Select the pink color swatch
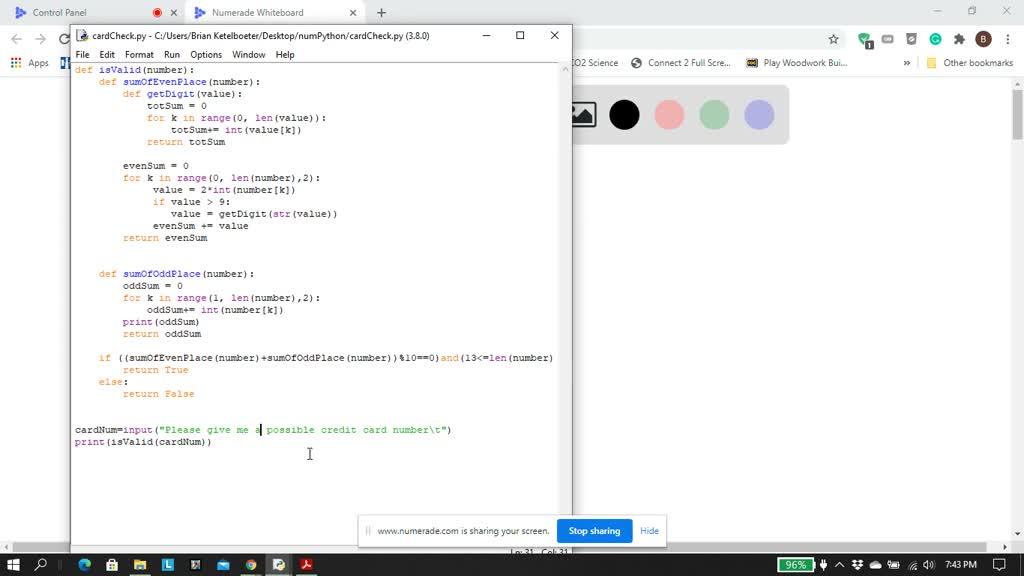The width and height of the screenshot is (1024, 576). tap(669, 115)
